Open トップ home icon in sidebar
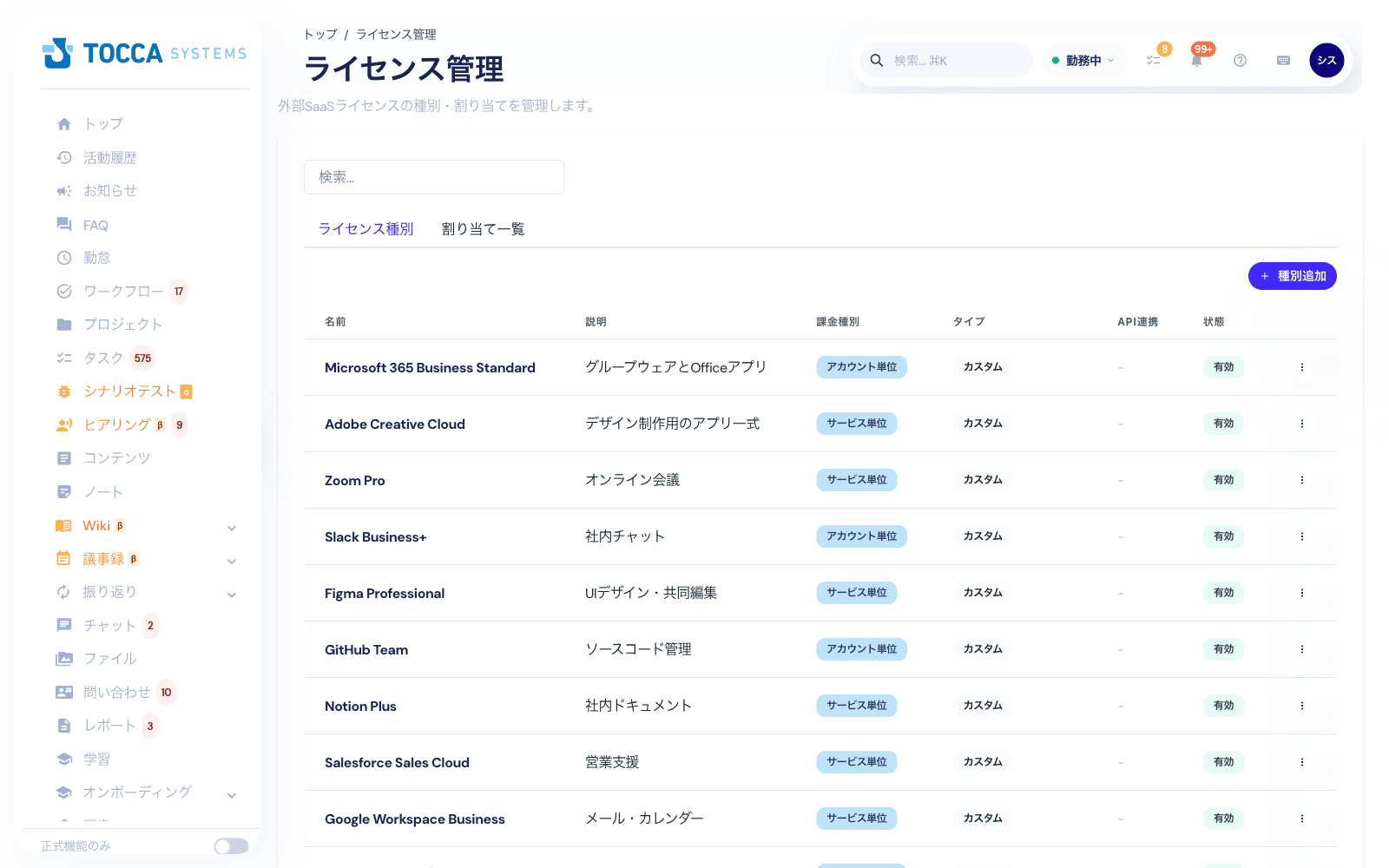 coord(64,124)
